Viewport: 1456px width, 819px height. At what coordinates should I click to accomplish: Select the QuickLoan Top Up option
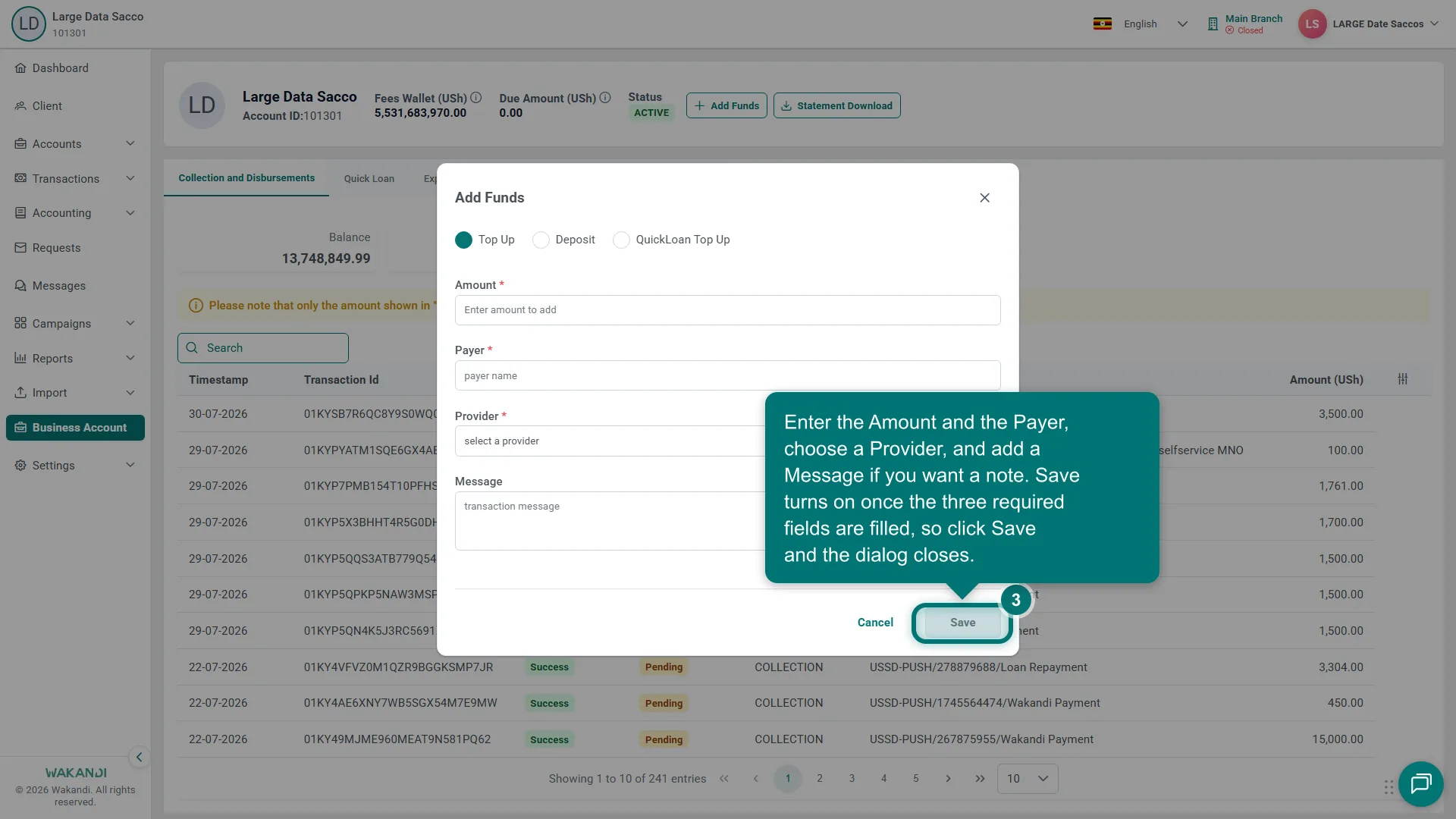pyautogui.click(x=621, y=240)
